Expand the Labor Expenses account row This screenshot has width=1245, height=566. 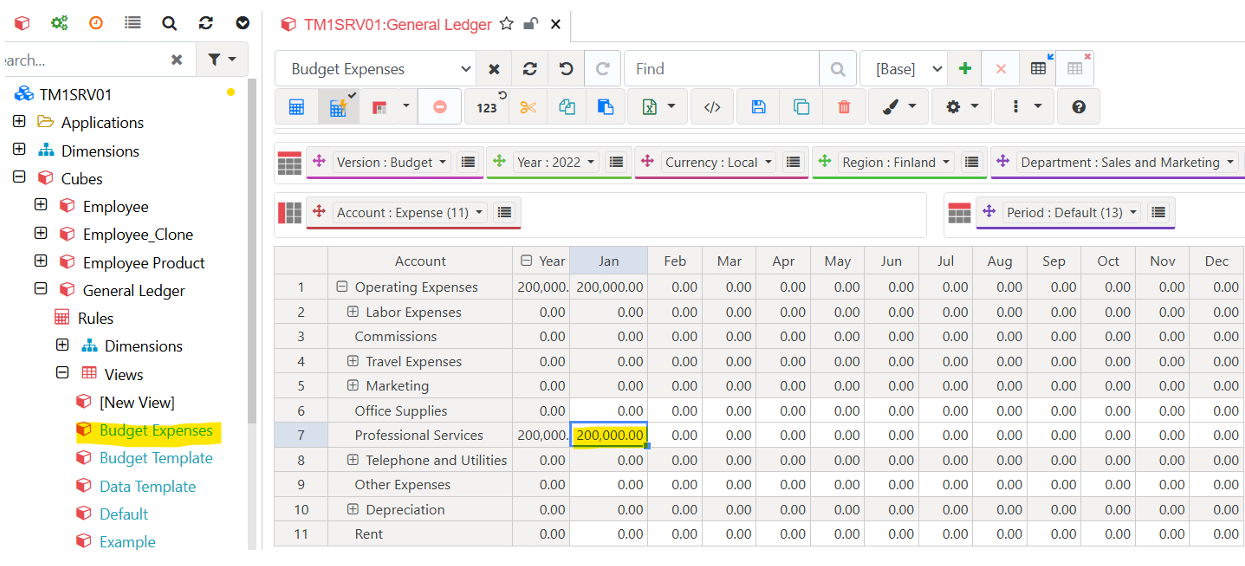pyautogui.click(x=353, y=312)
